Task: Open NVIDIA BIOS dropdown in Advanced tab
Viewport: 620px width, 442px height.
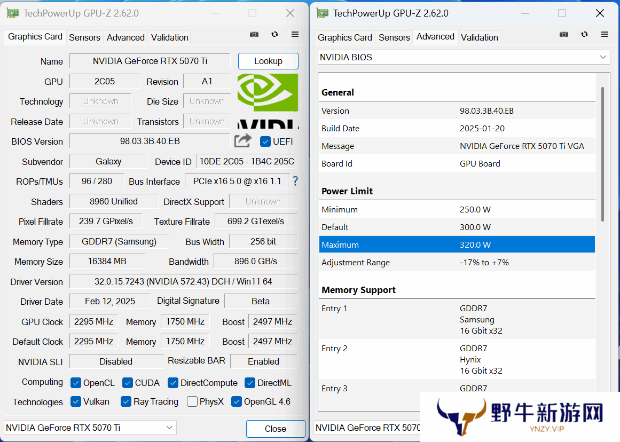Action: click(x=464, y=57)
